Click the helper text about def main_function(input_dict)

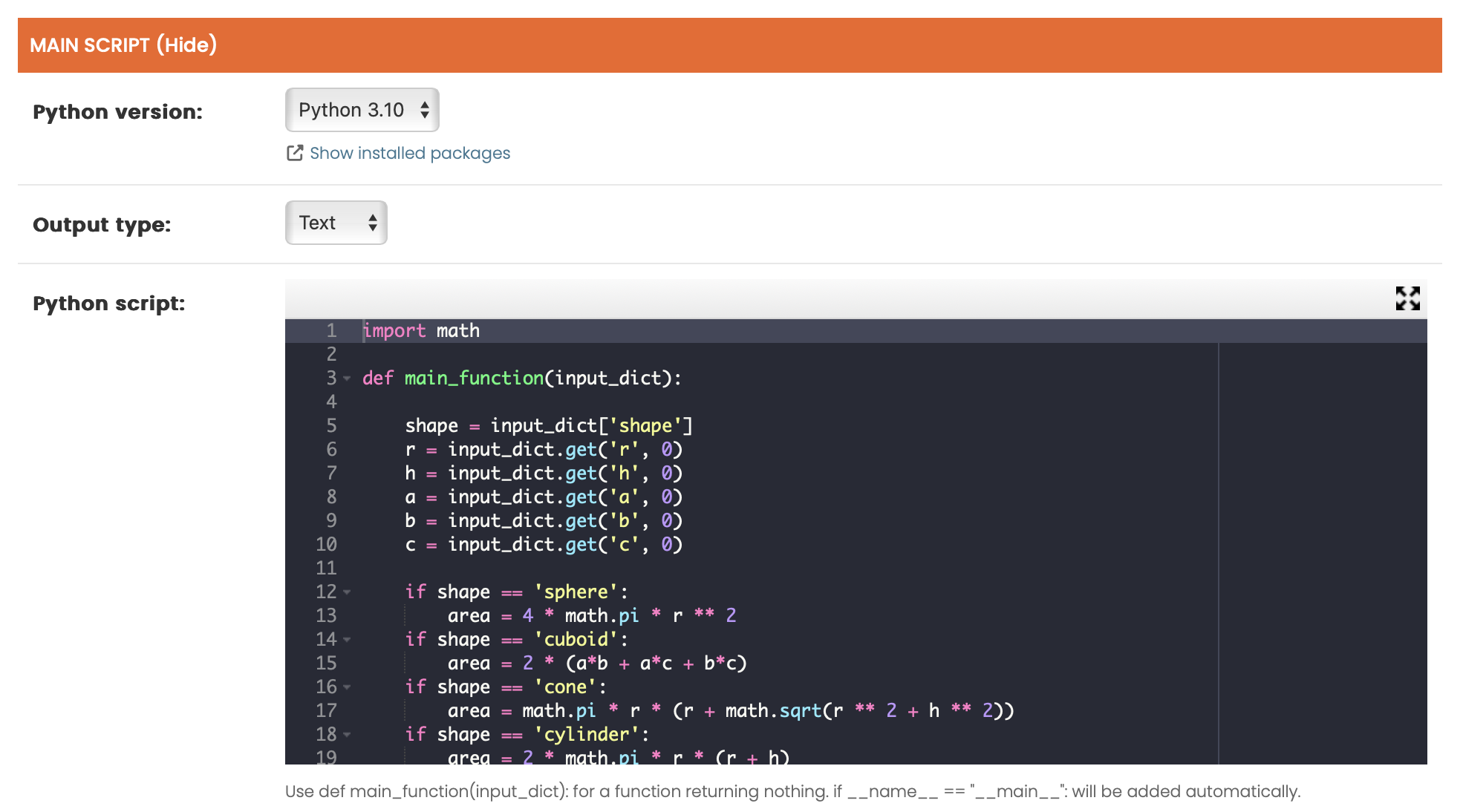pos(792,791)
